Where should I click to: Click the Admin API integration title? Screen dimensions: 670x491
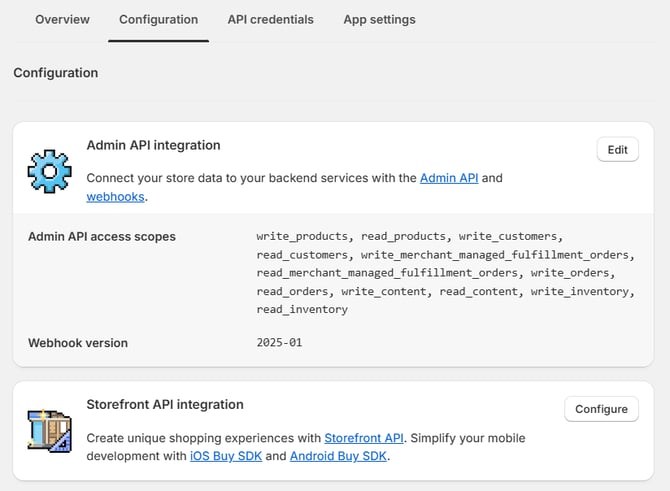point(153,146)
